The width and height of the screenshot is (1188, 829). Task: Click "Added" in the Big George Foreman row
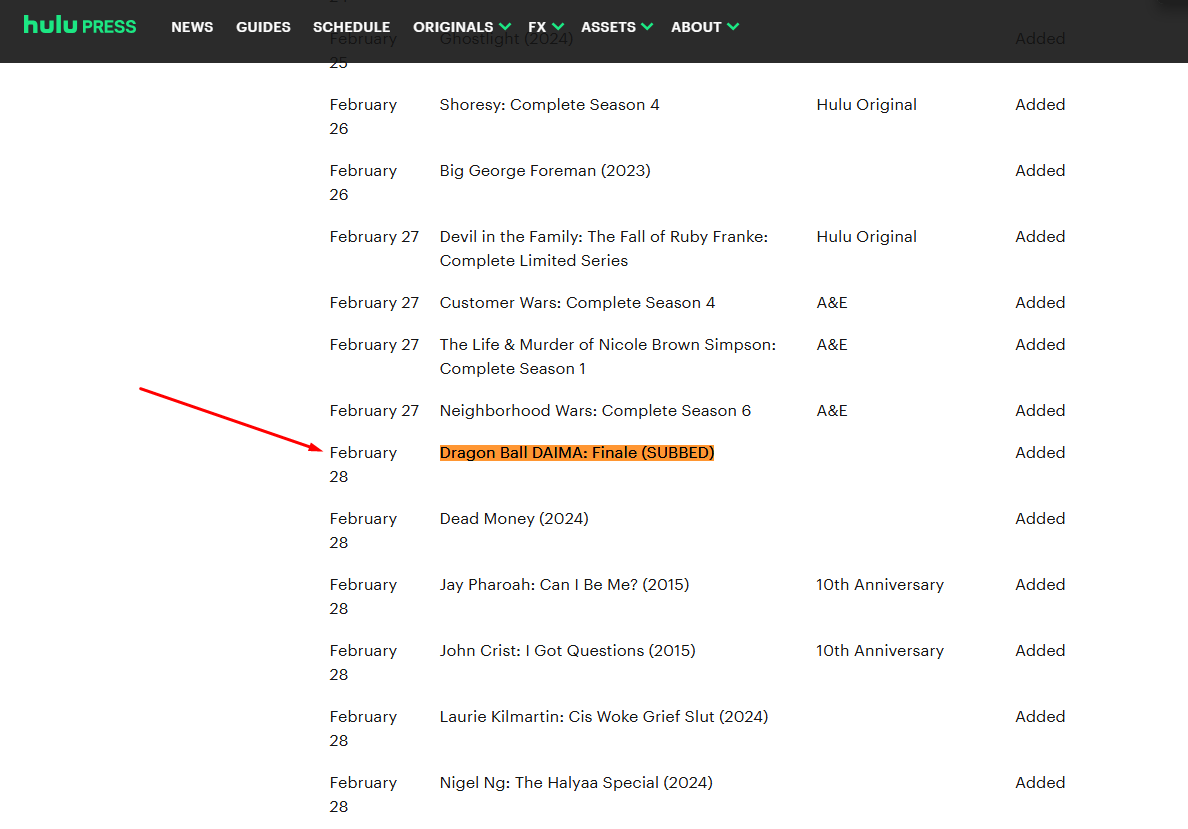coord(1040,170)
